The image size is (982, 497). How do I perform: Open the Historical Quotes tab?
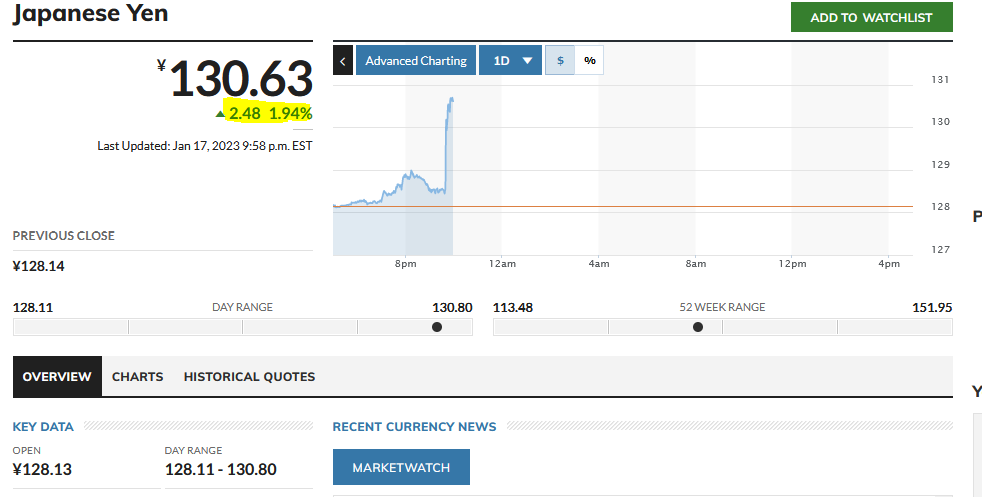pyautogui.click(x=249, y=376)
